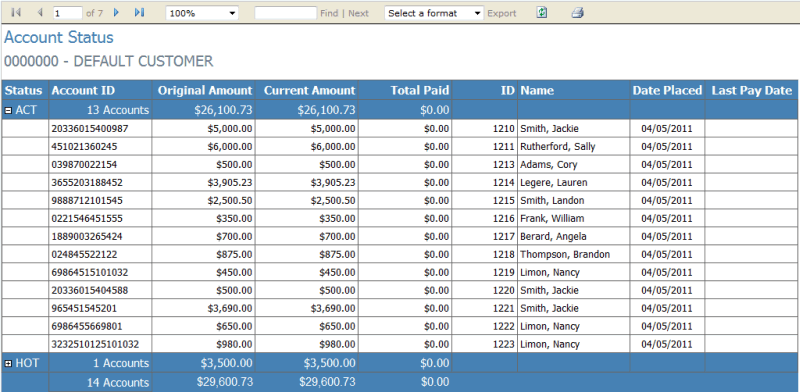Screen dimensions: 800x392
Task: Click the Date Placed column header
Action: click(x=667, y=90)
